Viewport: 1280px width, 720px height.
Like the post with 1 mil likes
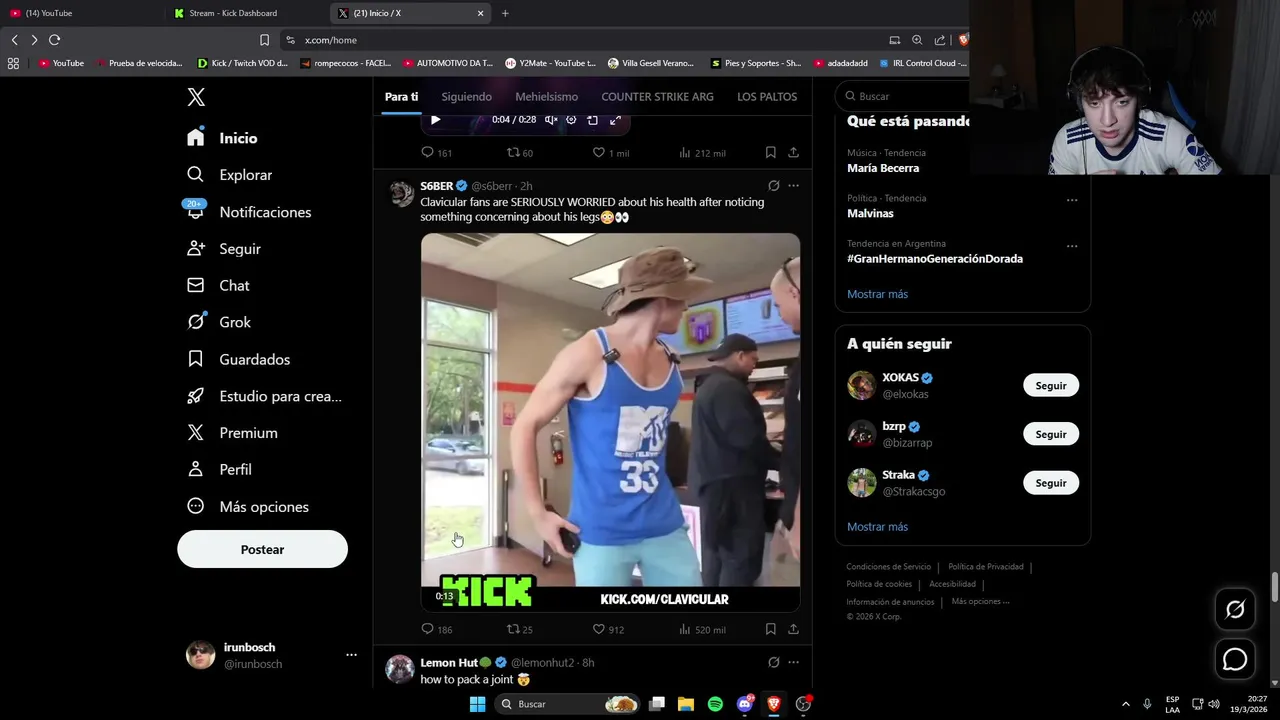611,153
